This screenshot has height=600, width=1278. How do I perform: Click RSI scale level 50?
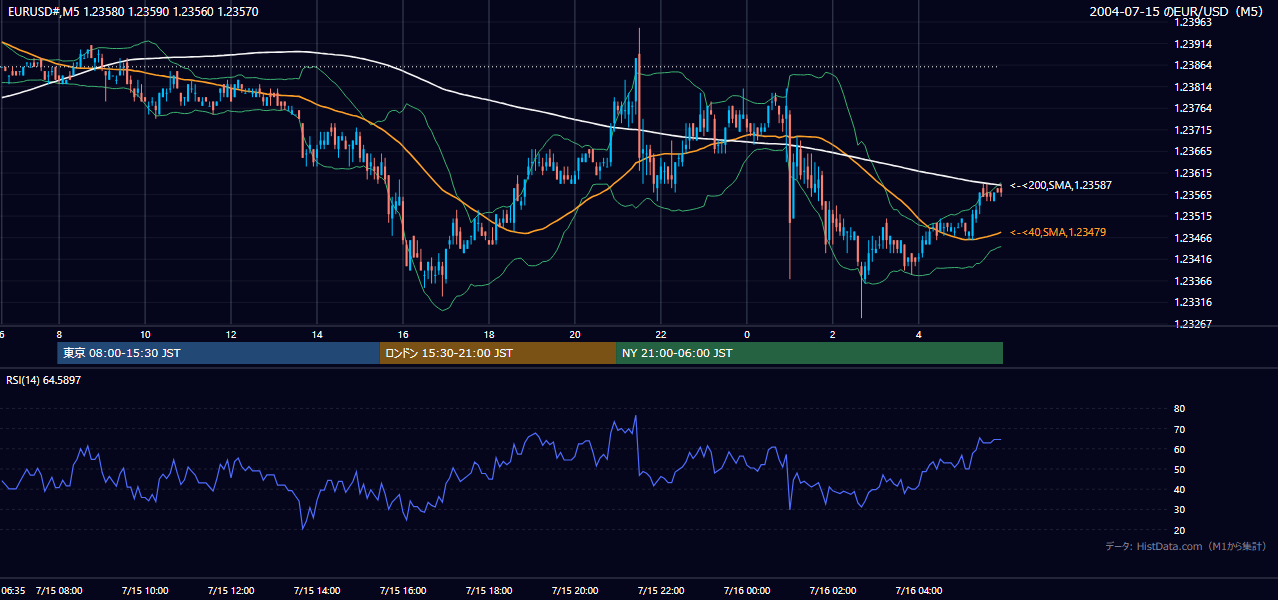(x=1180, y=469)
